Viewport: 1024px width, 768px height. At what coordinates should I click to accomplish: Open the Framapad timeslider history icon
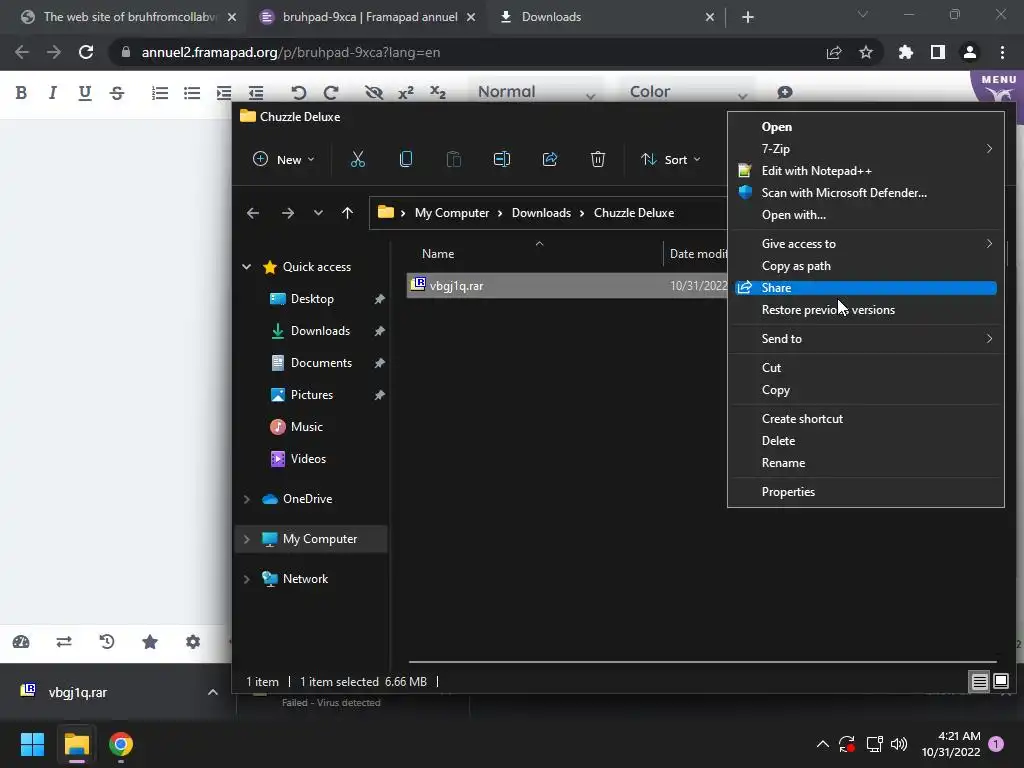tap(106, 642)
